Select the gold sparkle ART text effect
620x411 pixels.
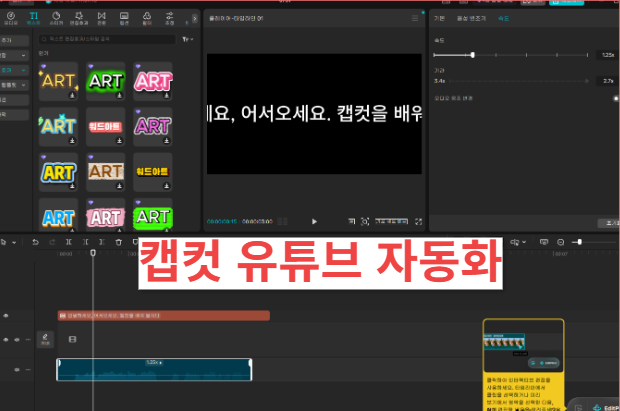(x=58, y=81)
